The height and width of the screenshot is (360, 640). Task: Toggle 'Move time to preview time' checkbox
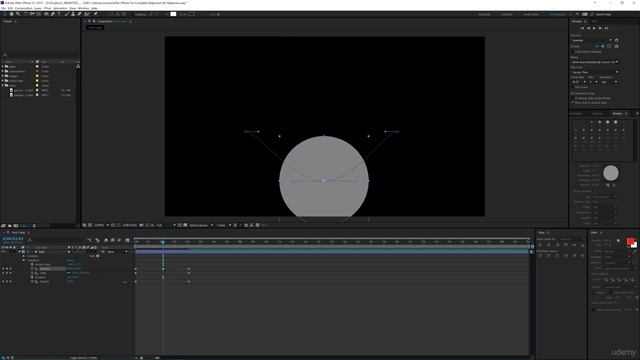(572, 103)
